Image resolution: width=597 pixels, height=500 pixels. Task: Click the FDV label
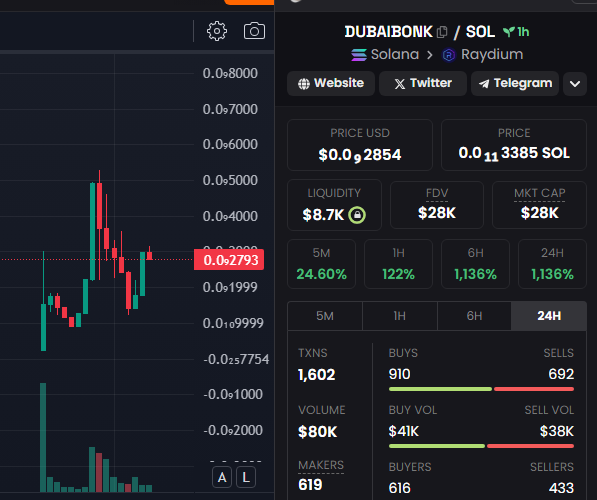[437, 193]
